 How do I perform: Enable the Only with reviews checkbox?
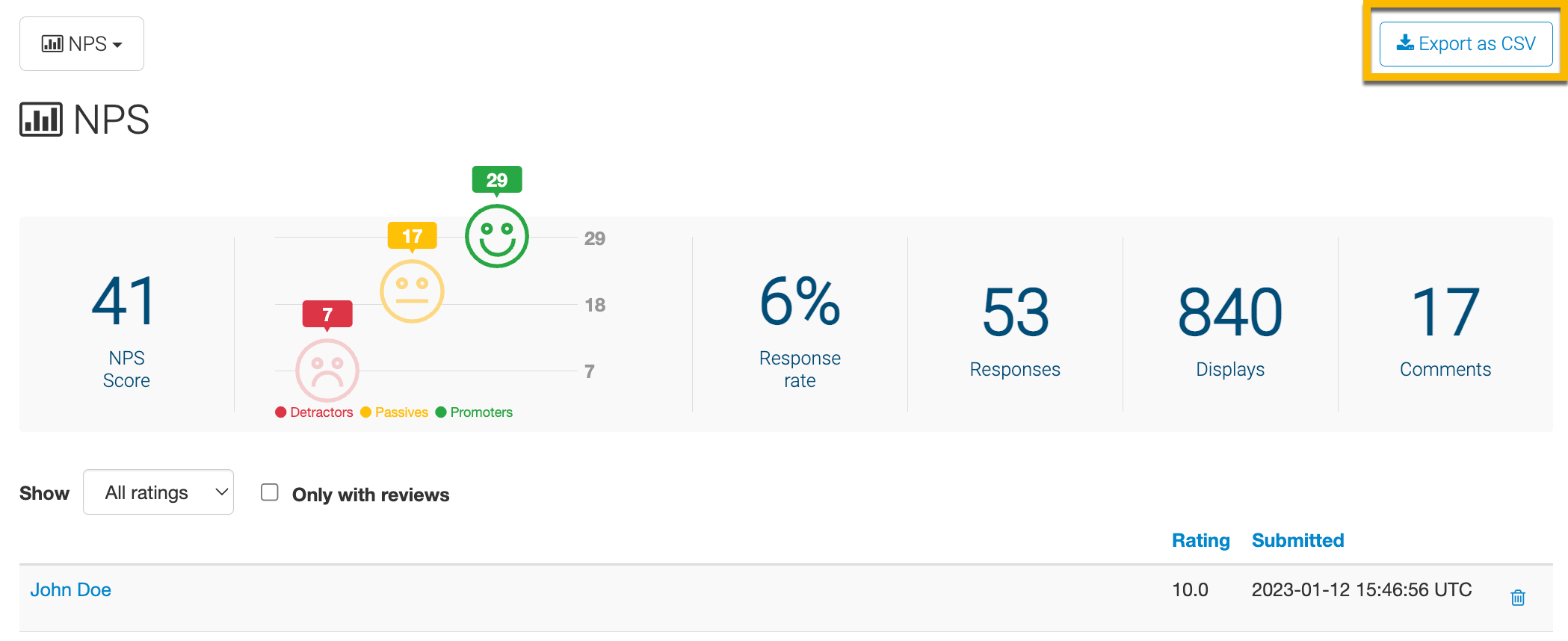(270, 492)
